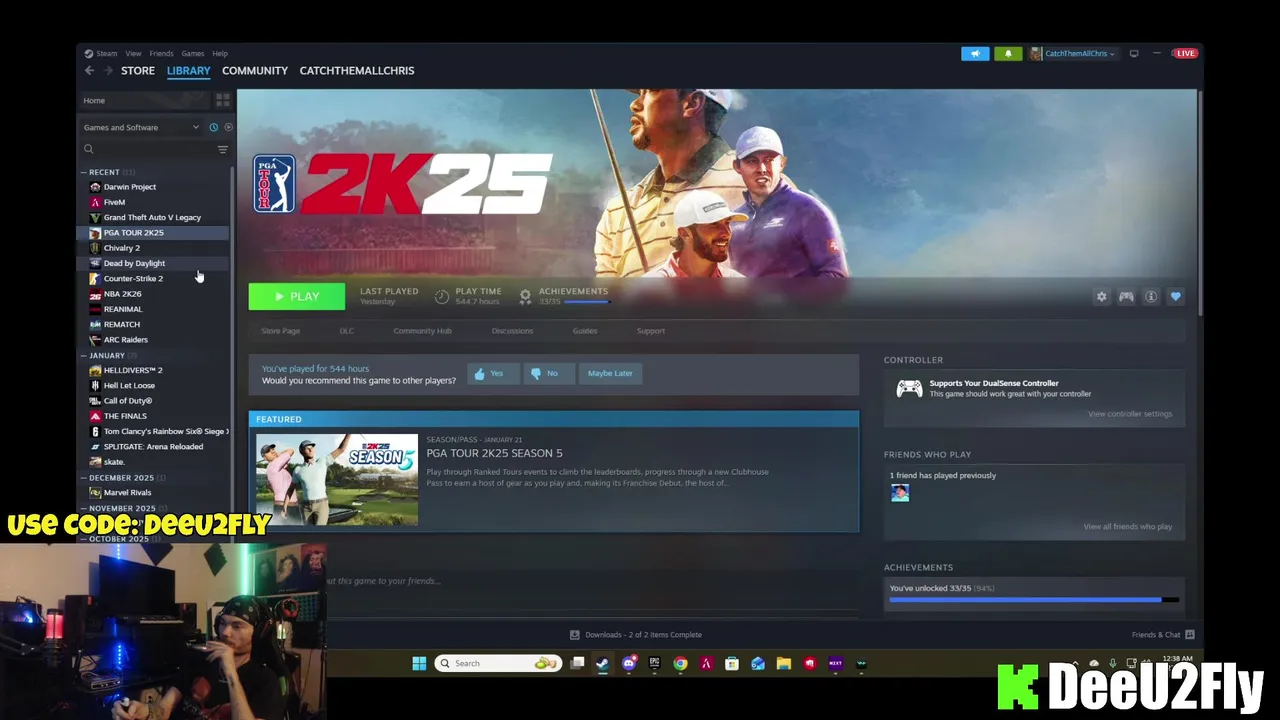
Task: Toggle the ready-to-play filter icon
Action: tap(228, 127)
